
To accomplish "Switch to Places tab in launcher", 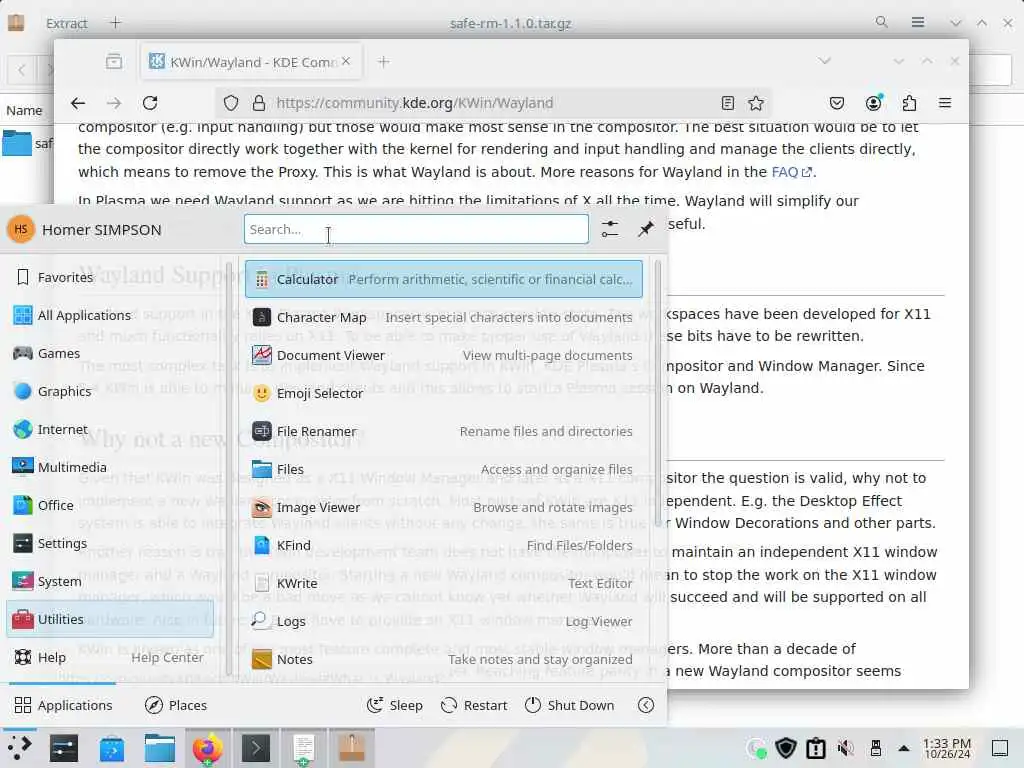I will [x=176, y=705].
